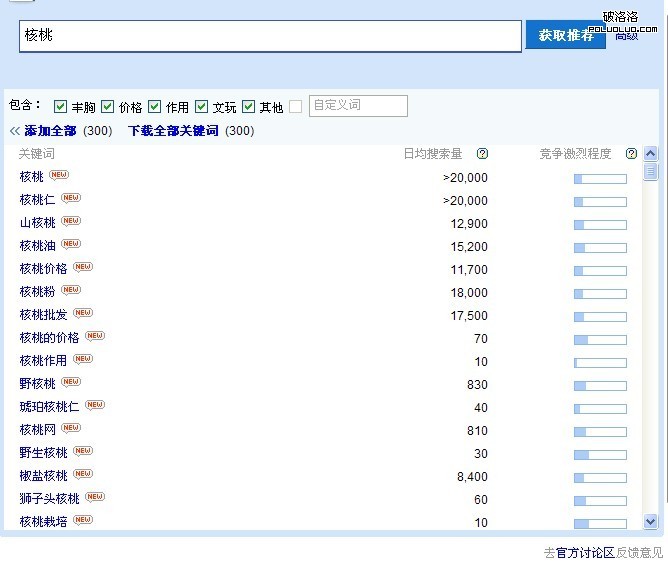
Task: Enable the empty custom word checkbox
Action: pyautogui.click(x=296, y=107)
